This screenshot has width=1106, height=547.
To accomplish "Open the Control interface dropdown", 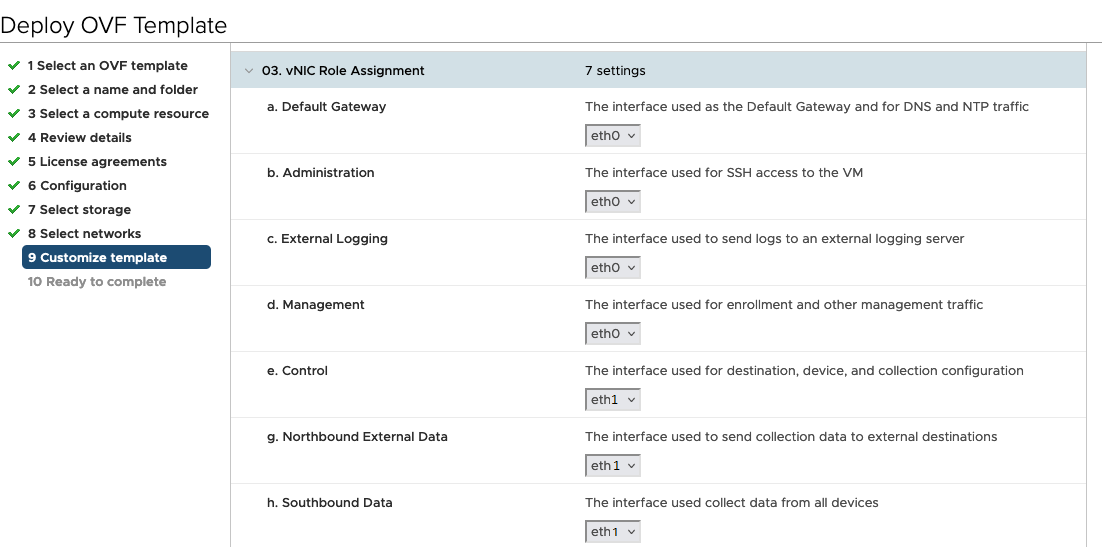I will pyautogui.click(x=612, y=399).
